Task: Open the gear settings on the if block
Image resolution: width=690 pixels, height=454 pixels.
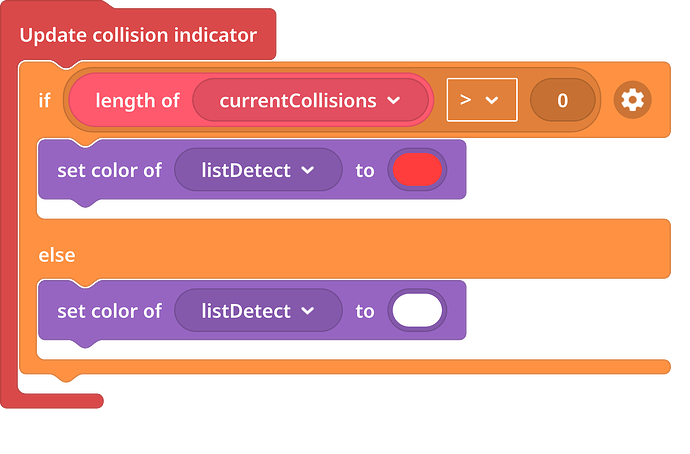Action: click(x=632, y=100)
